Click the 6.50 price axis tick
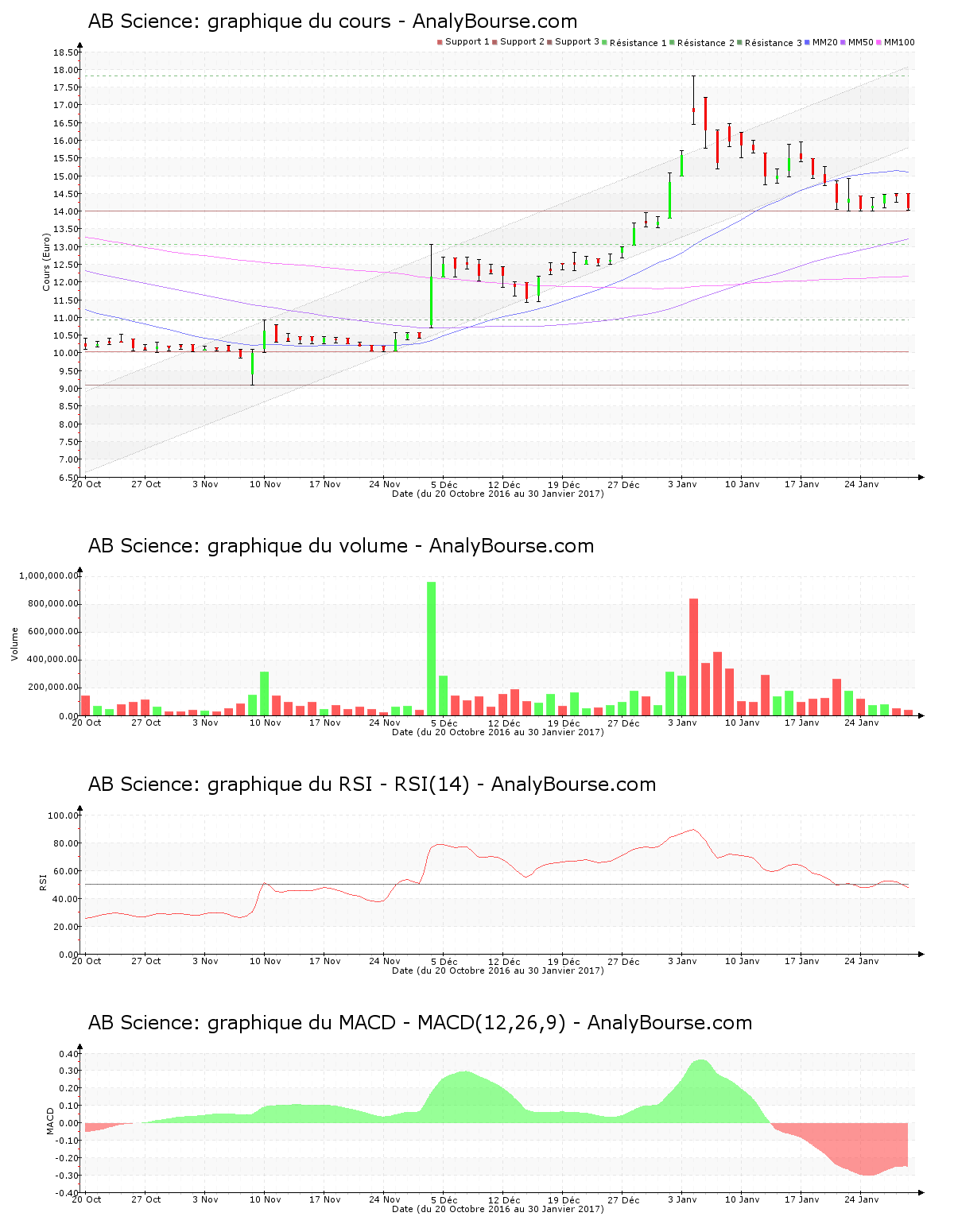Viewport: 954px width, 1232px height. tap(68, 478)
